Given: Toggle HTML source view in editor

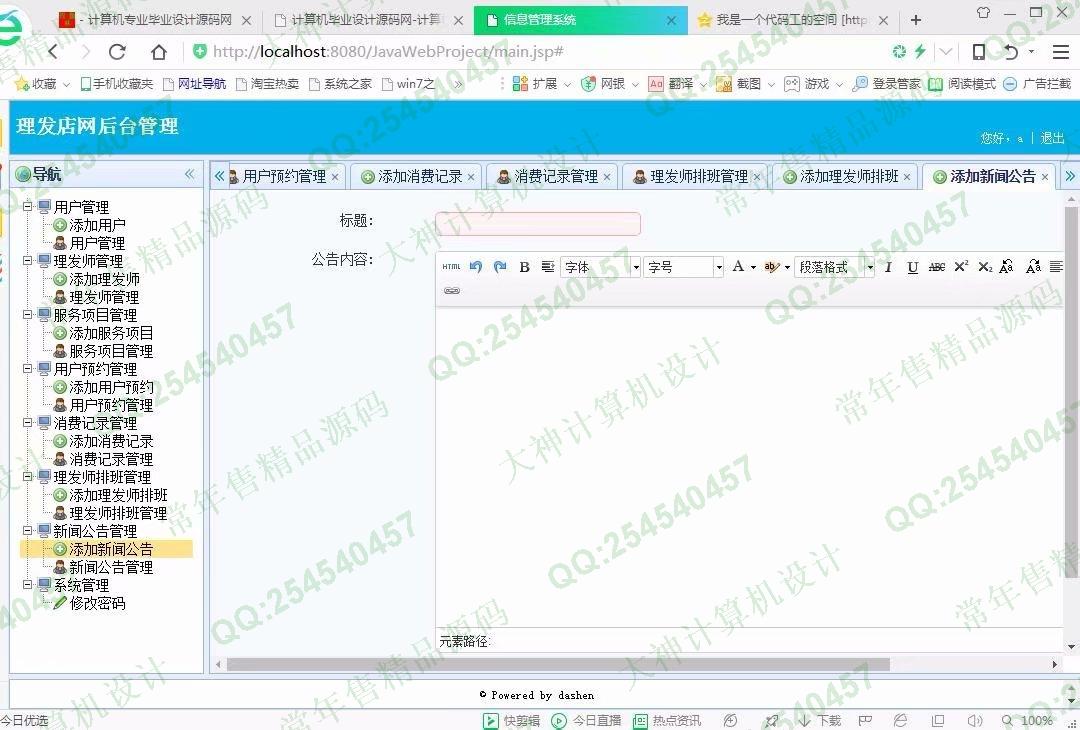Looking at the screenshot, I should point(451,267).
